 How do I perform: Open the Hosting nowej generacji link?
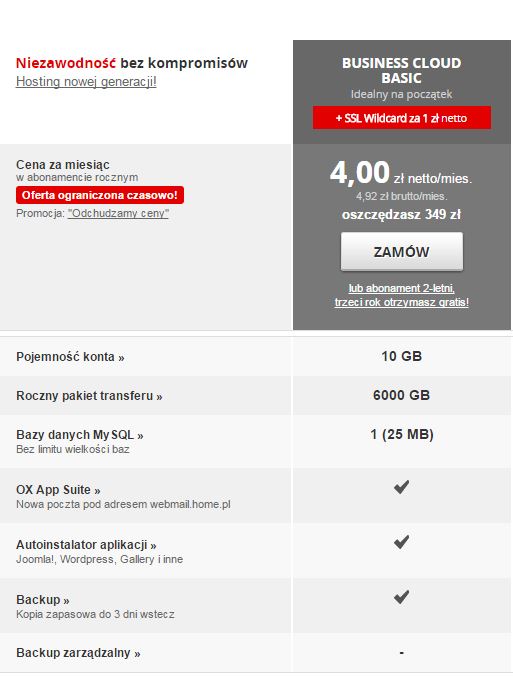pos(86,81)
